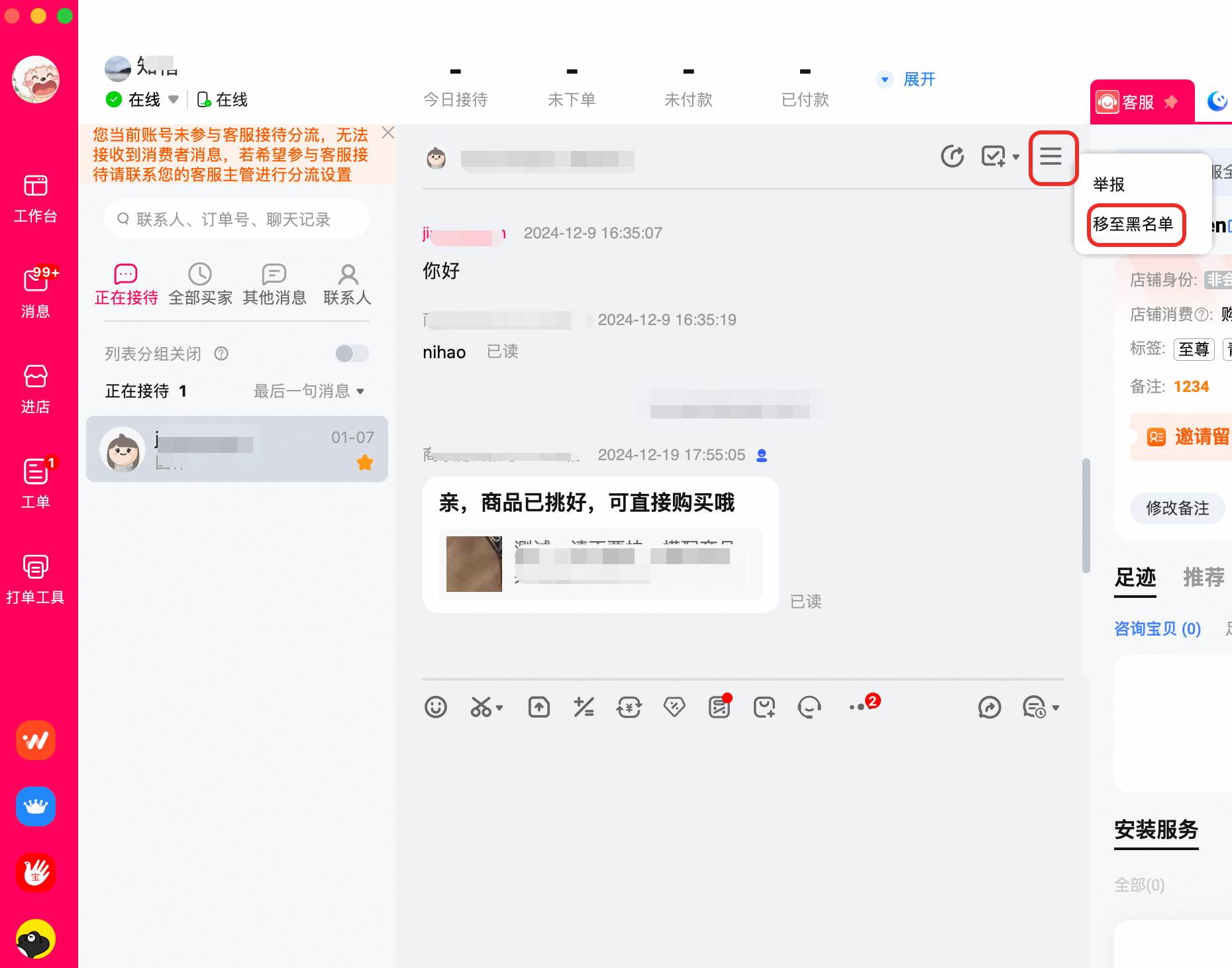
Task: Click the yen refund icon in toolbar
Action: click(629, 707)
